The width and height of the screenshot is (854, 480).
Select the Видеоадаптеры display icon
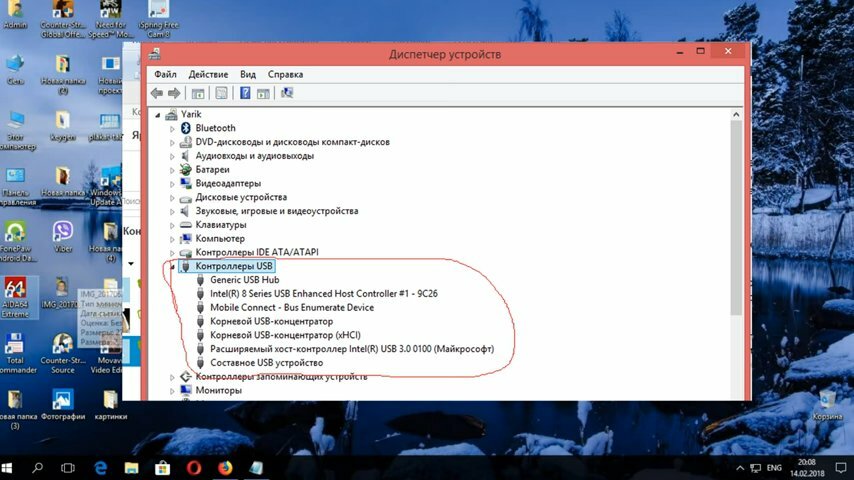pyautogui.click(x=186, y=183)
